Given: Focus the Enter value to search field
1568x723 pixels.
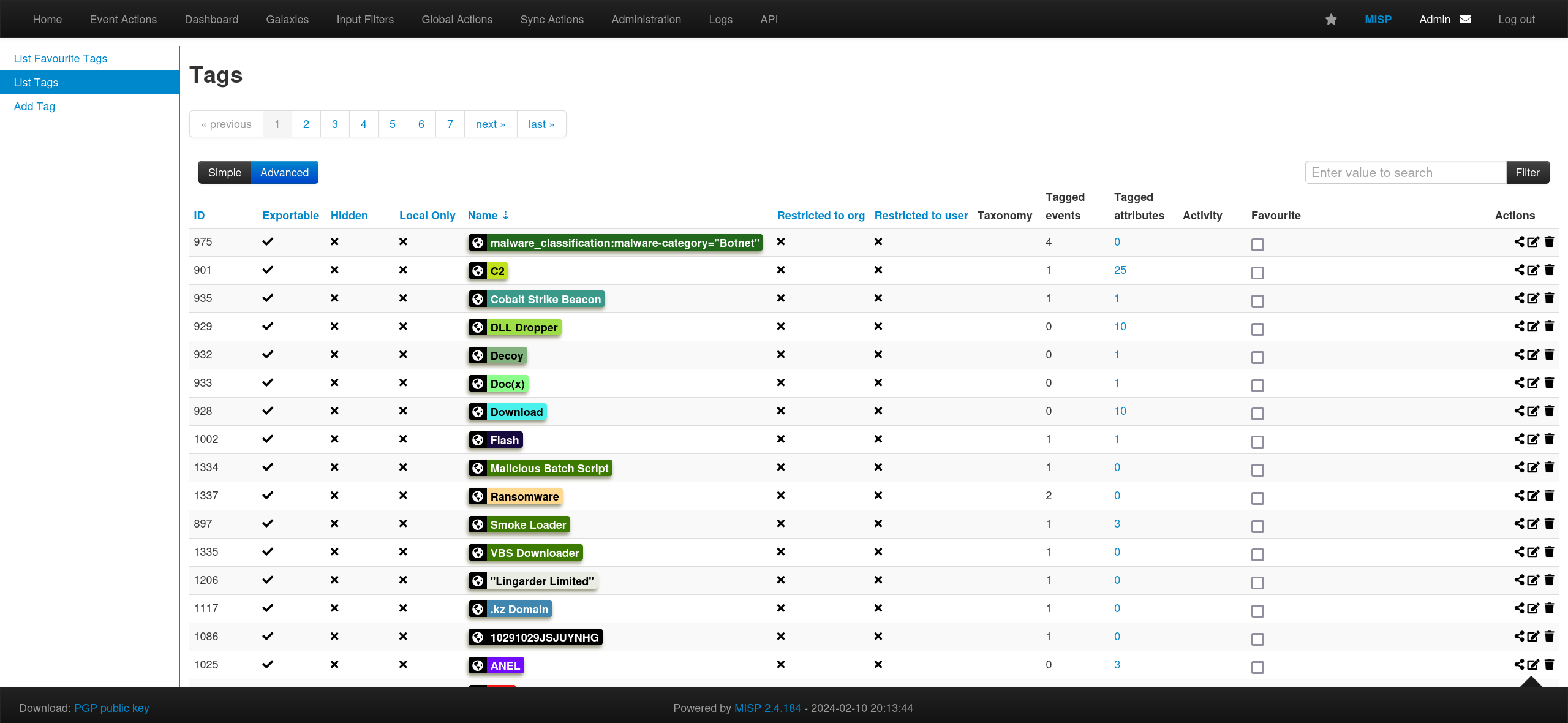Looking at the screenshot, I should 1406,173.
